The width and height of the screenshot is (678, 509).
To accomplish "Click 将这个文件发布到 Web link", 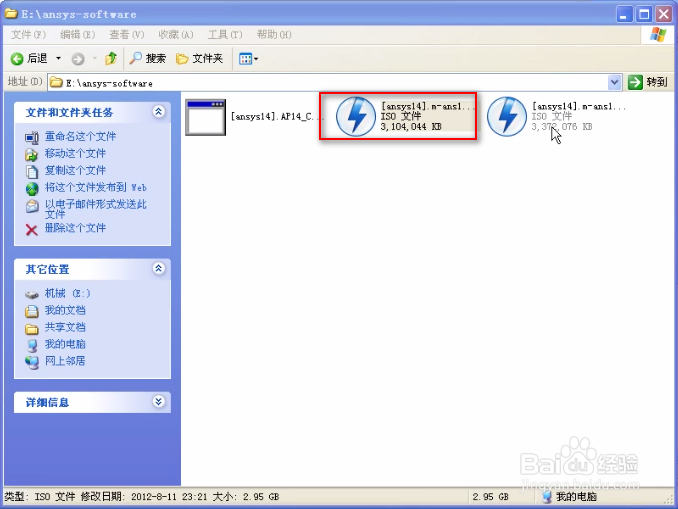I will [x=96, y=187].
